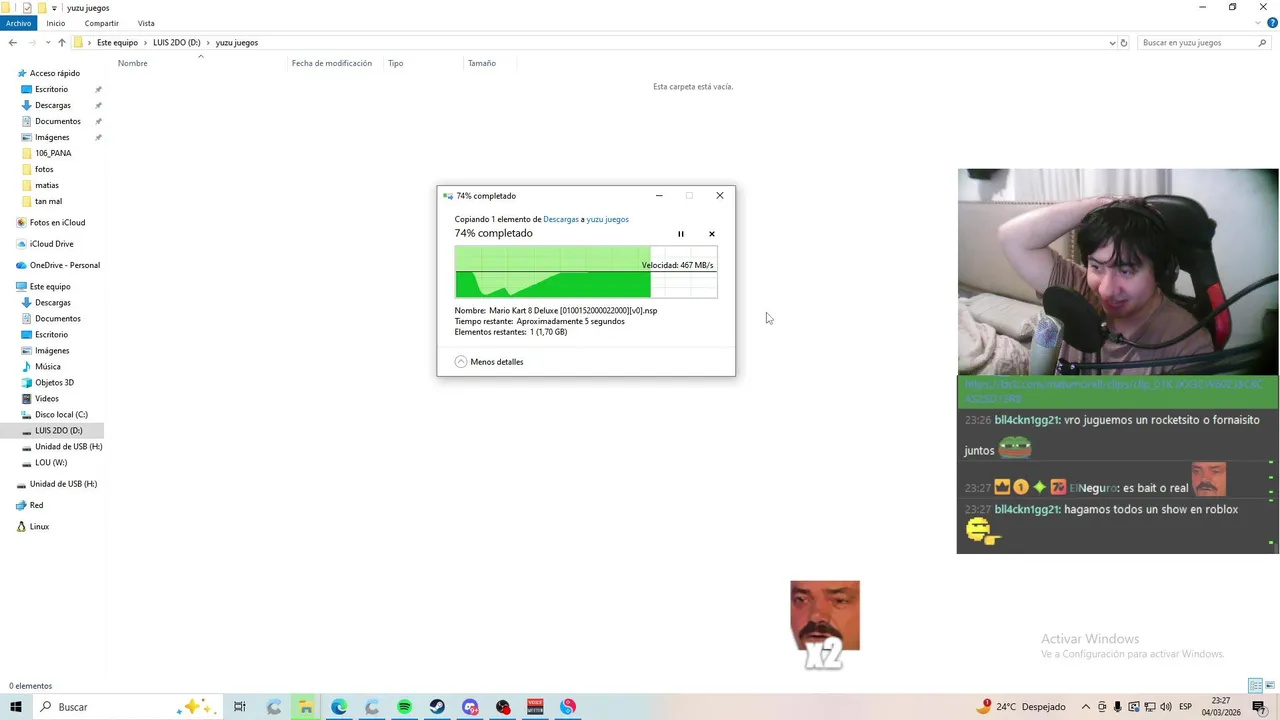Open Task View on taskbar
The width and height of the screenshot is (1280, 720).
coord(240,707)
